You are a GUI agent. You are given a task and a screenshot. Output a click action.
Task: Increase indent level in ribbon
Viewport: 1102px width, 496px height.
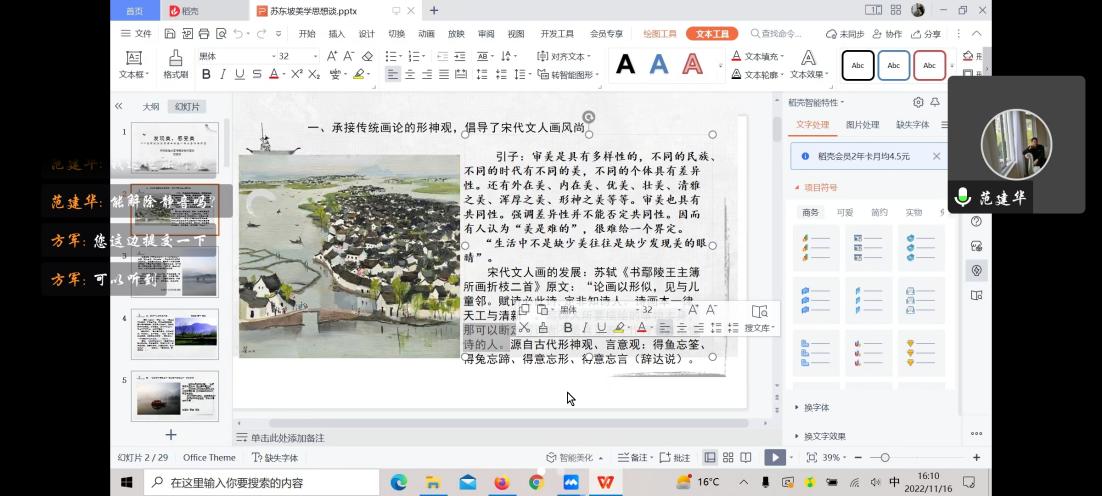click(x=460, y=56)
